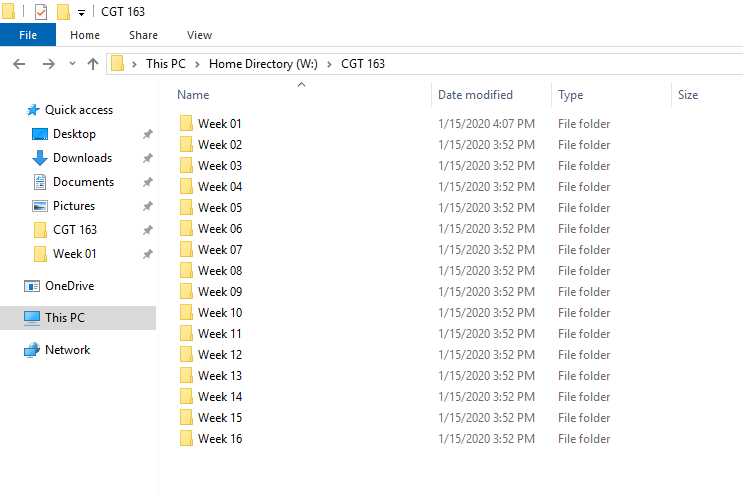
Task: Sort by the Size column header
Action: point(688,95)
